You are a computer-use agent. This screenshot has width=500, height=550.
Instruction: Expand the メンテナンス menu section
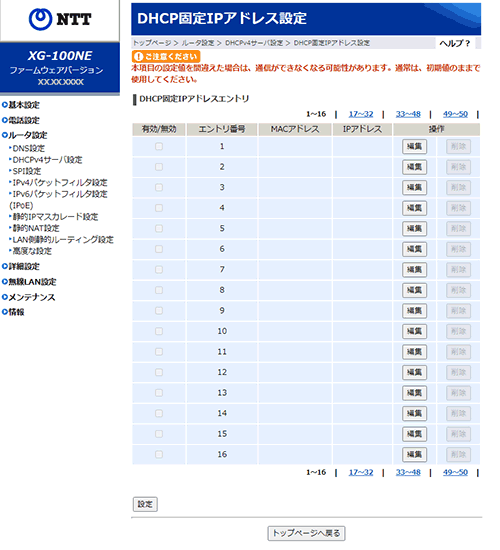coord(29,297)
